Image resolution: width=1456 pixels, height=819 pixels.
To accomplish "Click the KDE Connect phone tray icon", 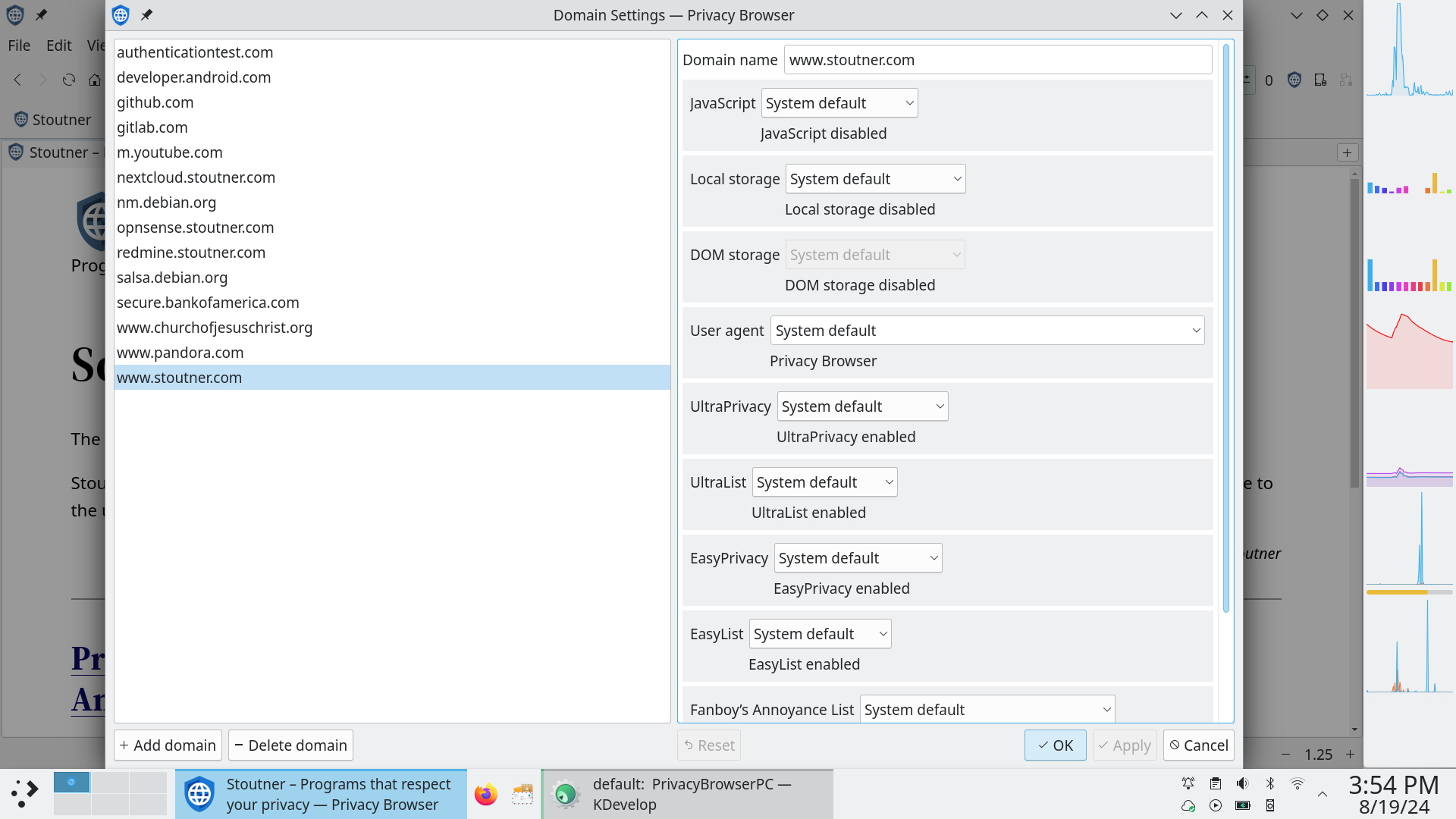I will 1270,805.
